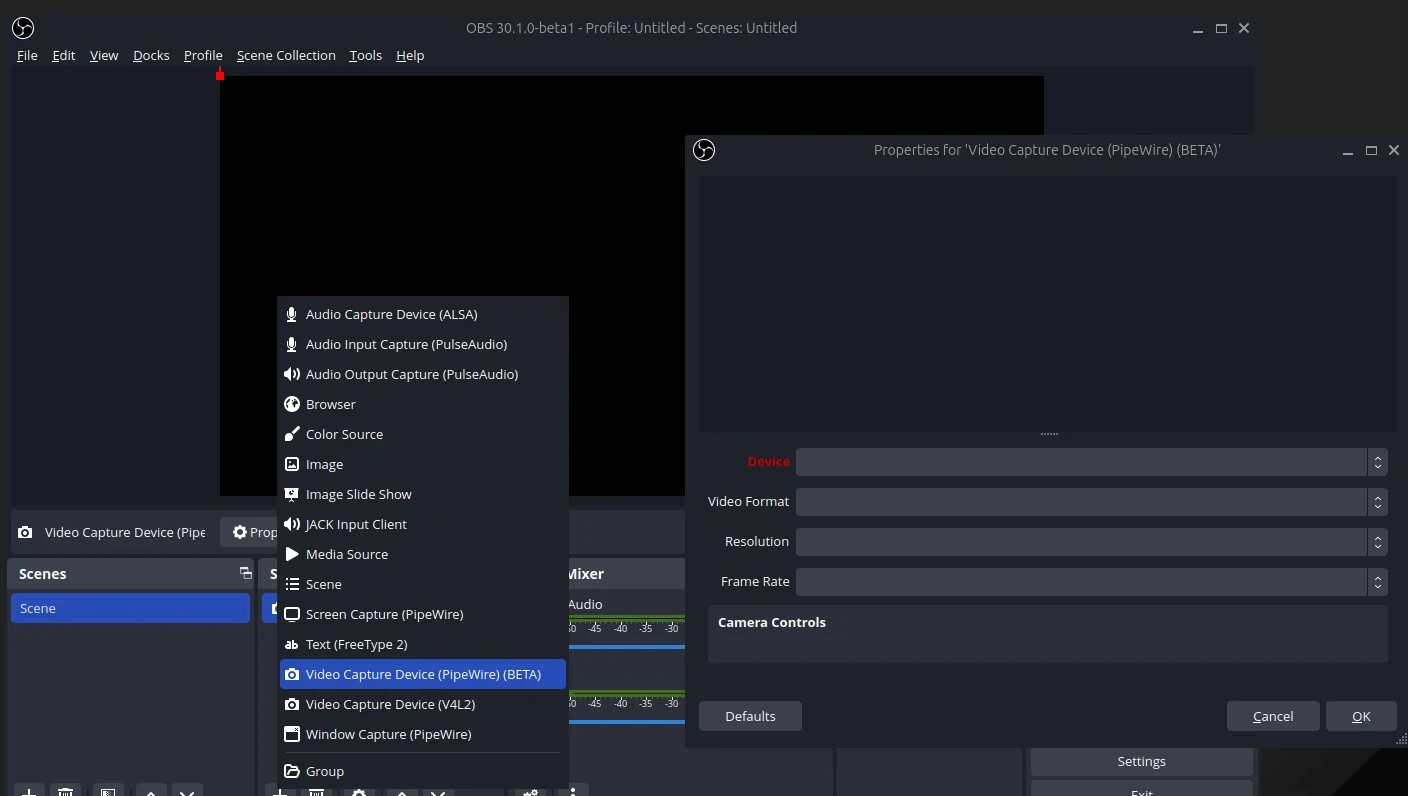The height and width of the screenshot is (796, 1408).
Task: Close the Properties dialog window
Action: coord(1394,150)
